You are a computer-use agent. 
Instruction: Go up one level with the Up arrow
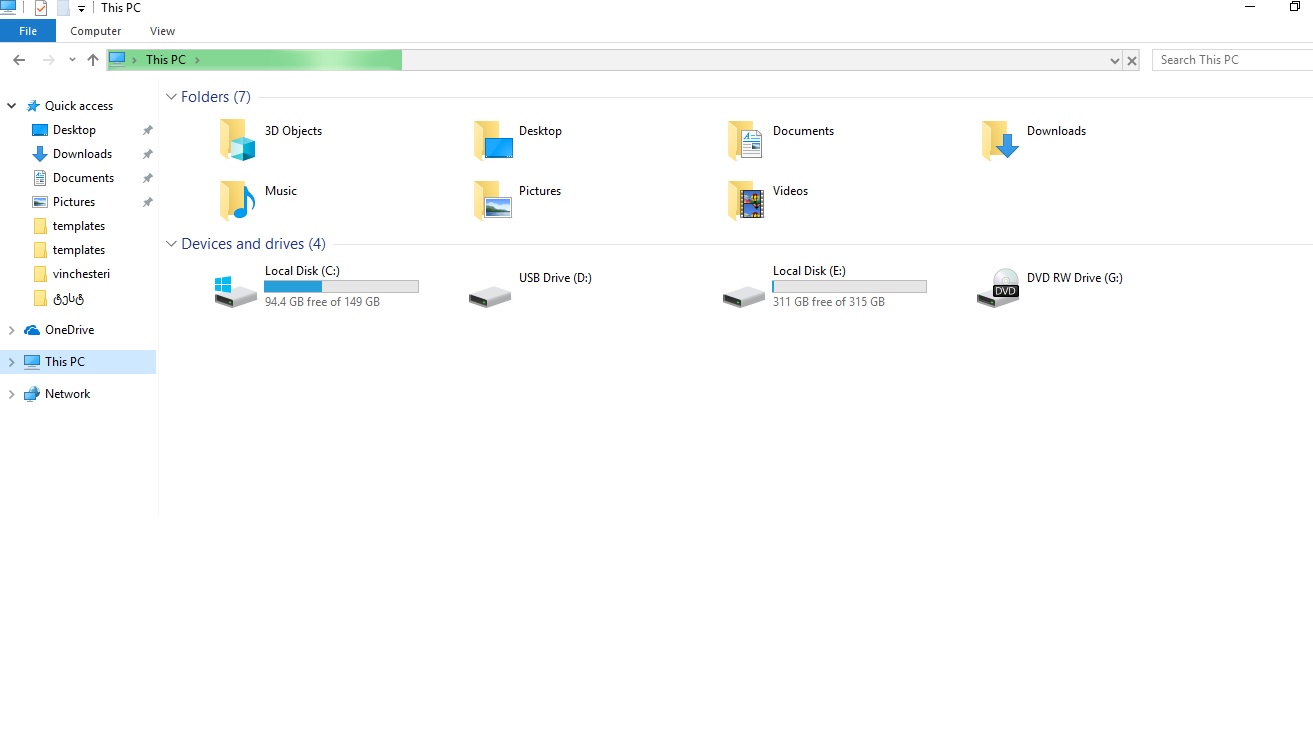(93, 60)
